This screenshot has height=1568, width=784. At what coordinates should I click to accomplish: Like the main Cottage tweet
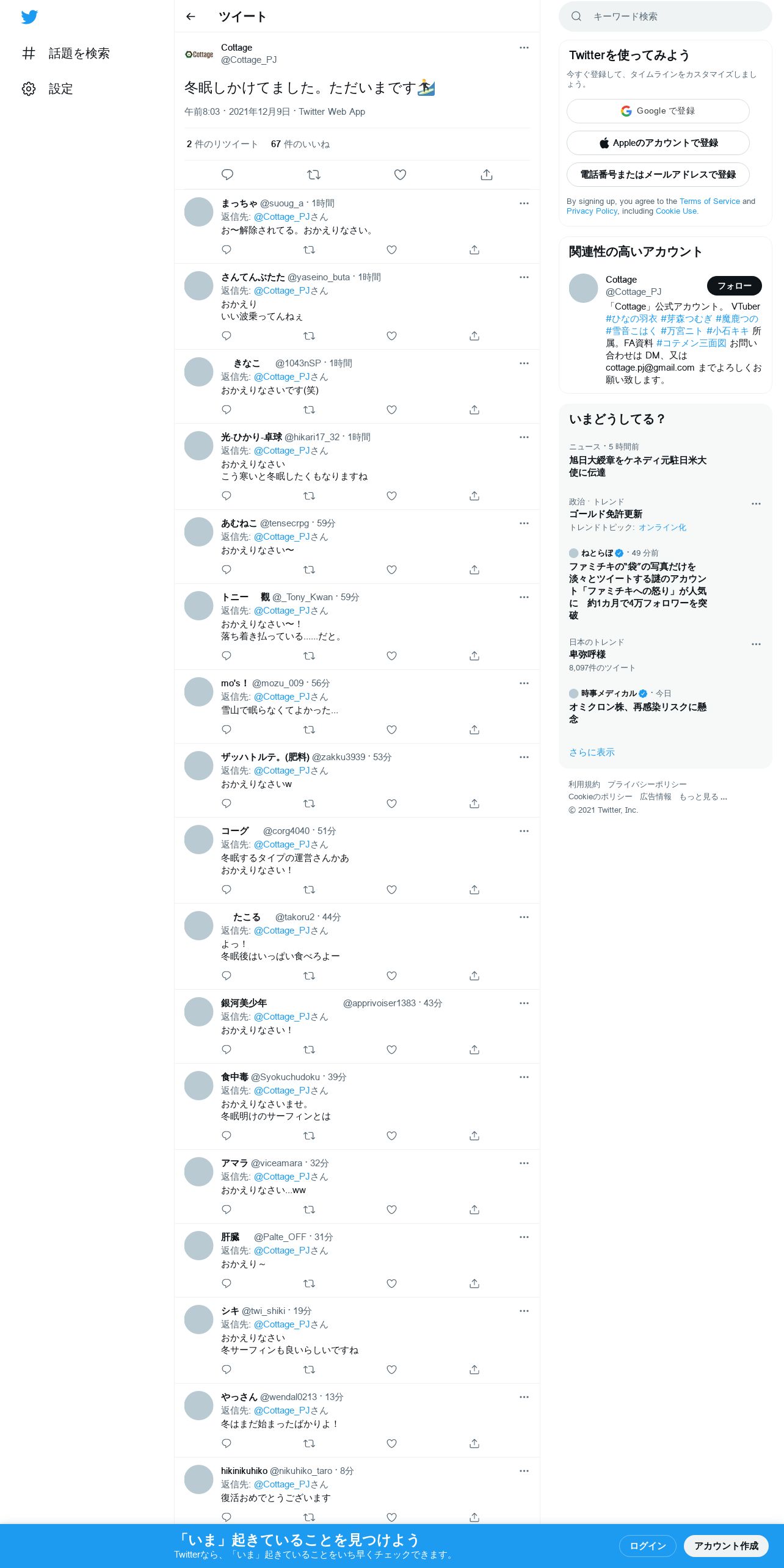pos(400,175)
